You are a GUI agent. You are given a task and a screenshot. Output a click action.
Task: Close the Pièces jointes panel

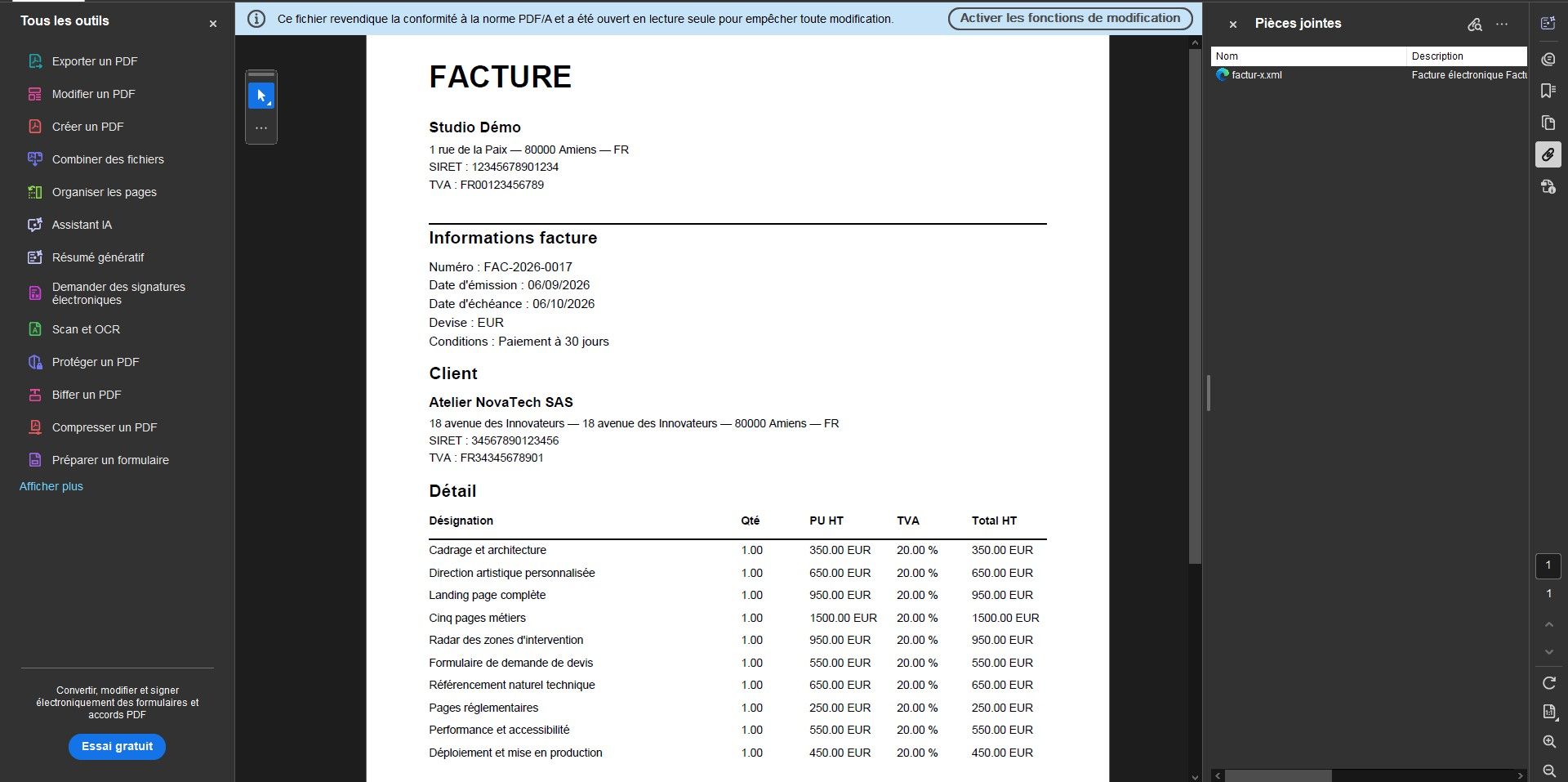tap(1233, 25)
